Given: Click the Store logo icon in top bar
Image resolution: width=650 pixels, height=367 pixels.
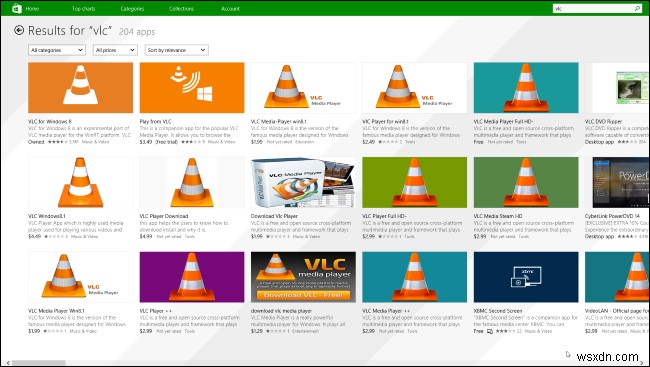Looking at the screenshot, I should (x=17, y=8).
